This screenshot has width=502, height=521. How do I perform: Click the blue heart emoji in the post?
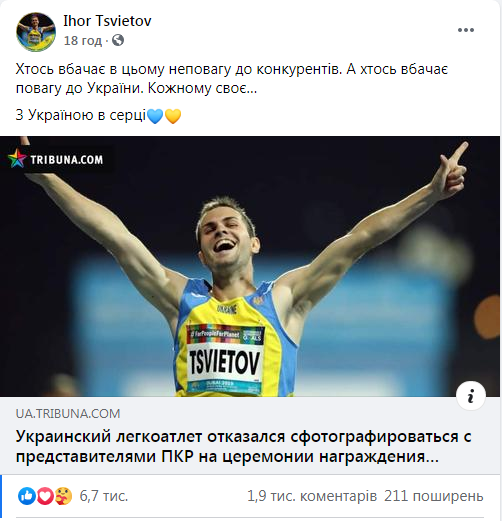155,116
